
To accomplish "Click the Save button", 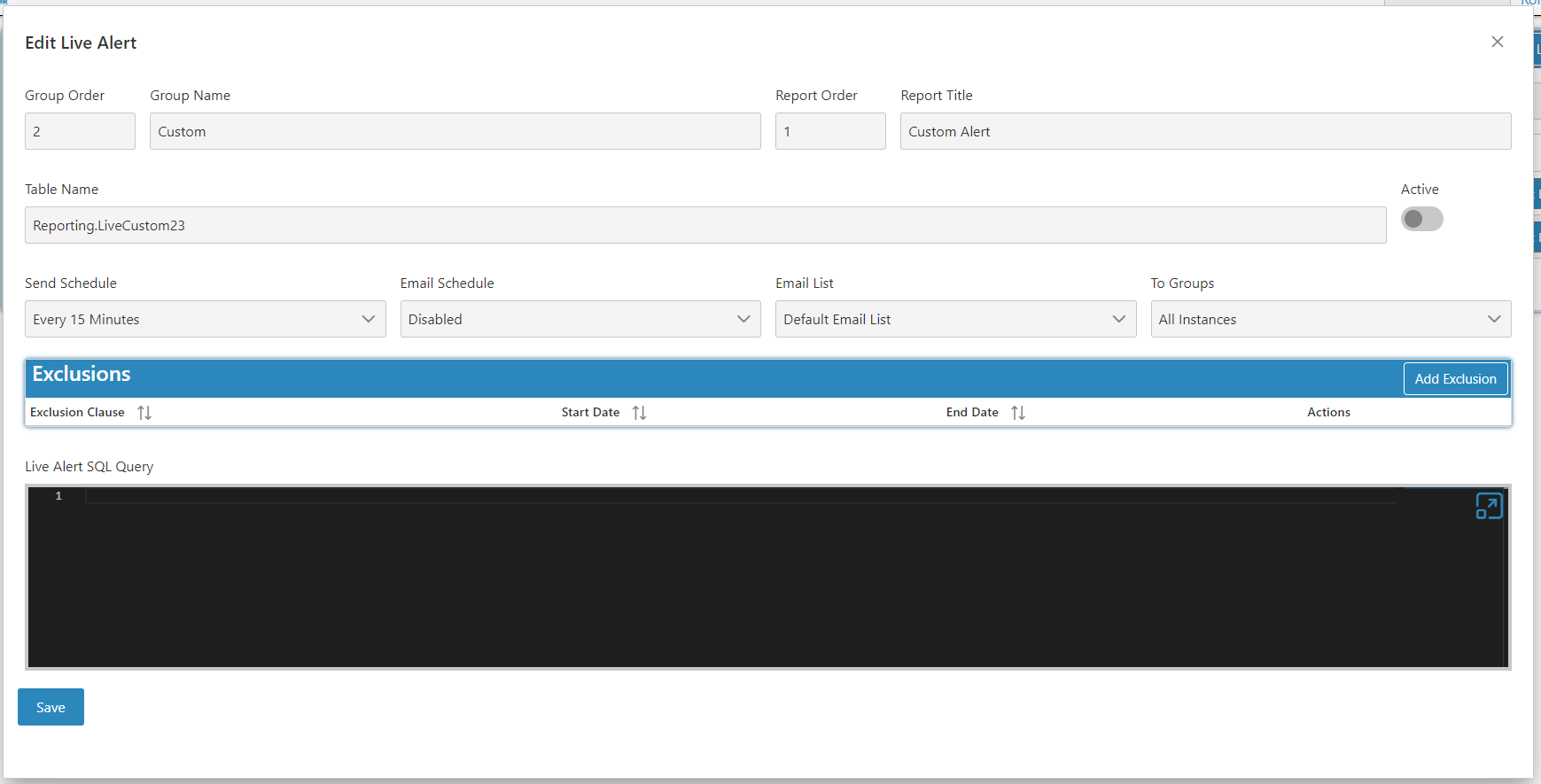I will coord(51,707).
